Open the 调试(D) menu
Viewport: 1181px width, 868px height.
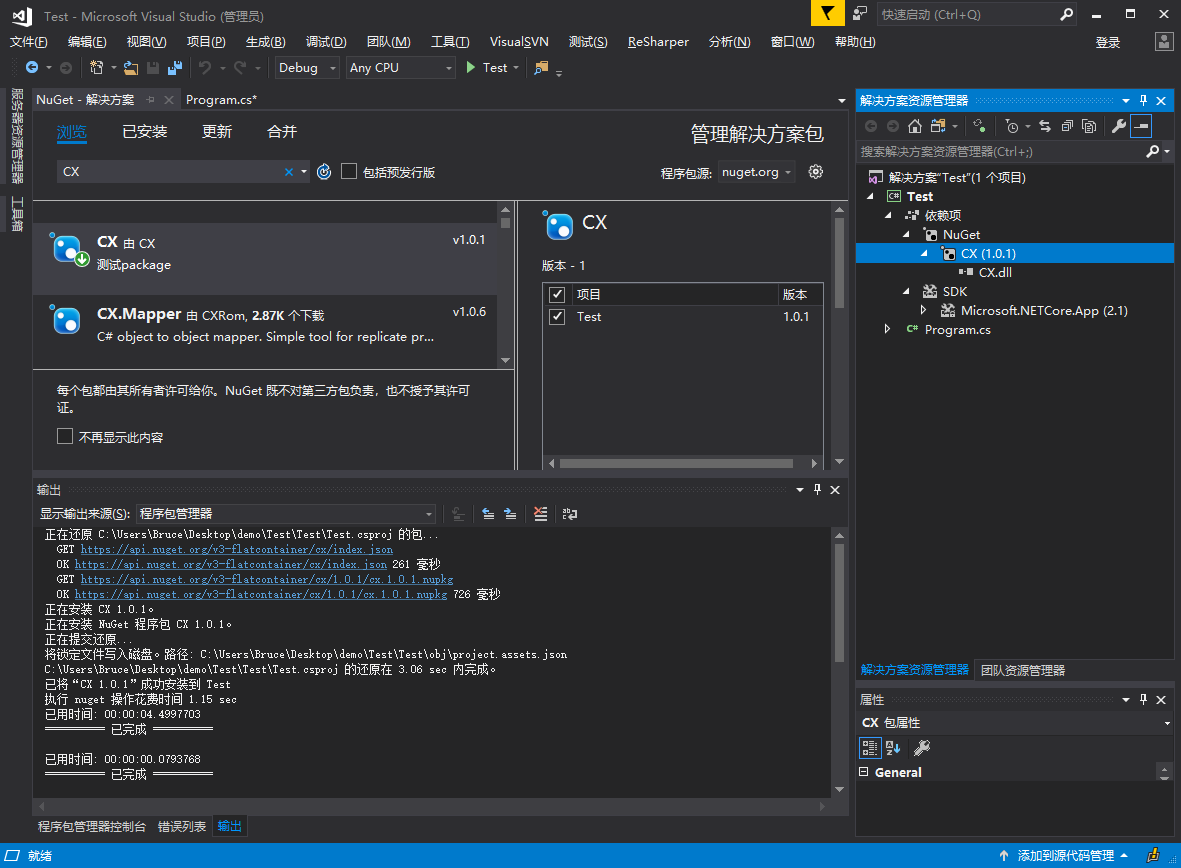click(326, 42)
